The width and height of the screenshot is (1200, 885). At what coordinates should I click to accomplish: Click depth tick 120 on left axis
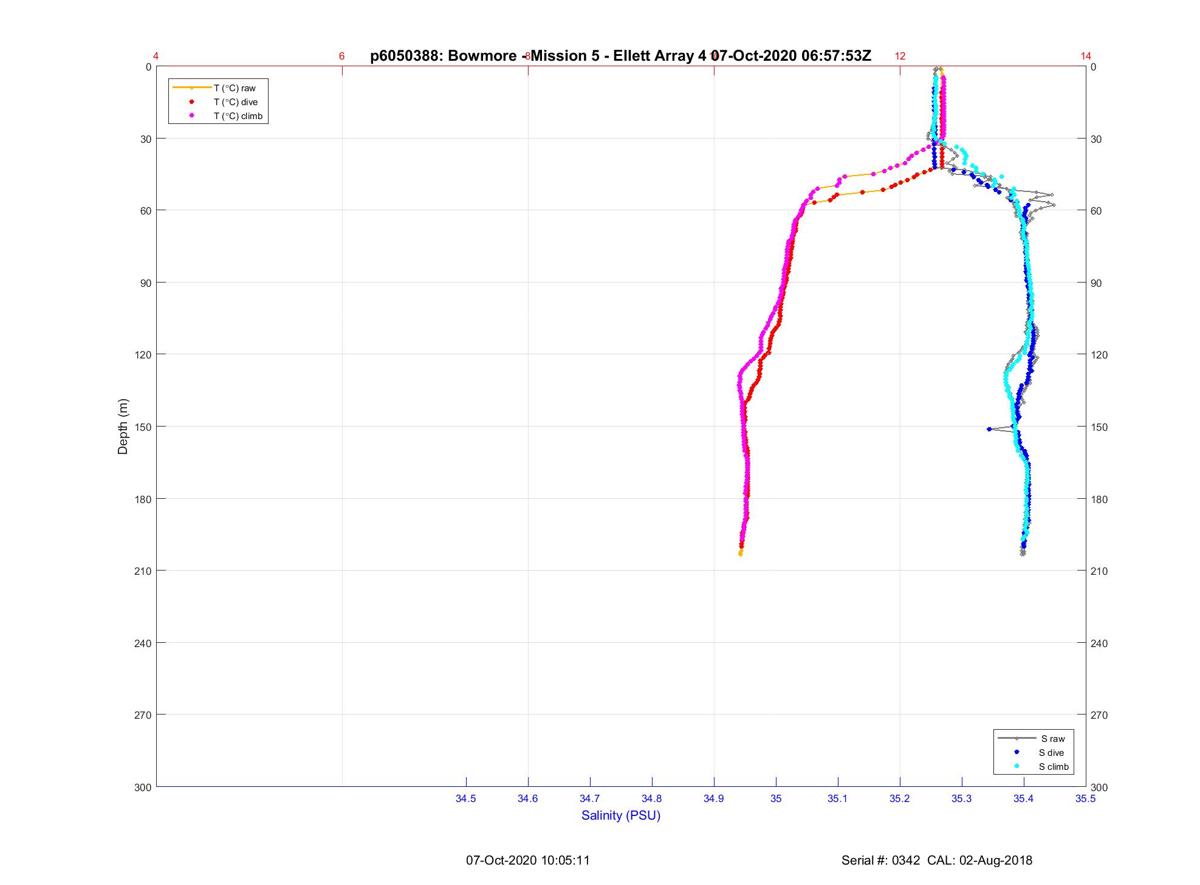[x=143, y=355]
